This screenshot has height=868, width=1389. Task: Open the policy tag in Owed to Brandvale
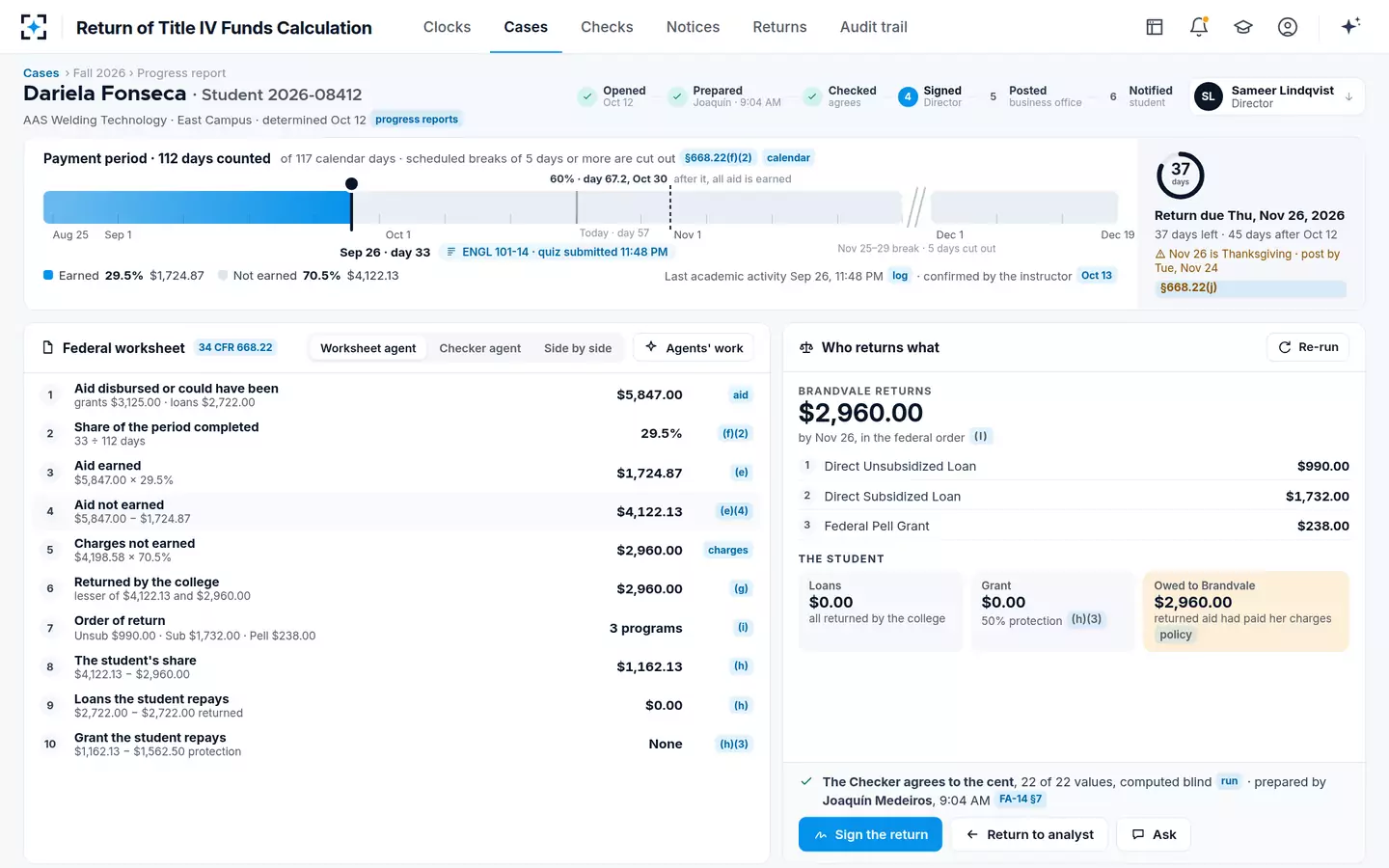[1176, 635]
